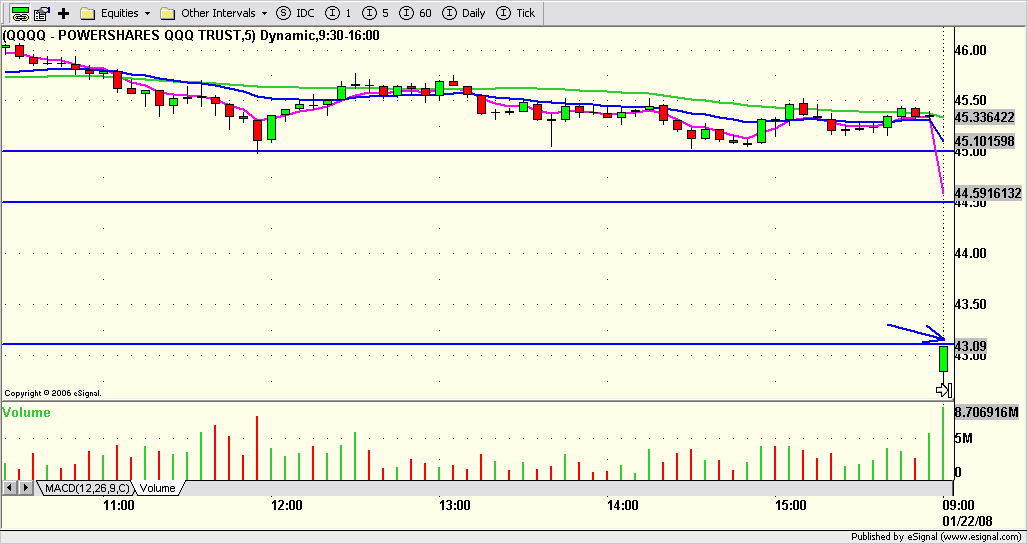The image size is (1027, 544).
Task: Click the 15:00 time axis label
Action: point(791,505)
